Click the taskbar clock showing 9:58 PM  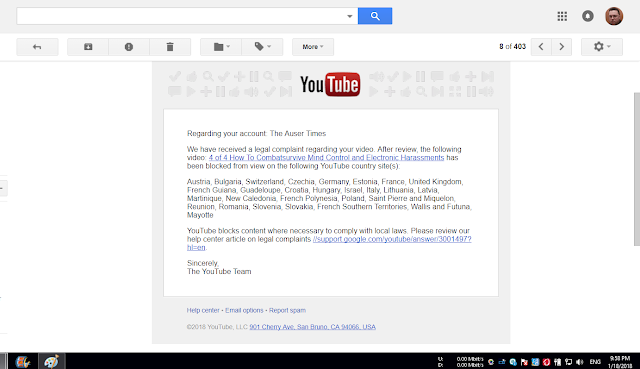click(620, 362)
